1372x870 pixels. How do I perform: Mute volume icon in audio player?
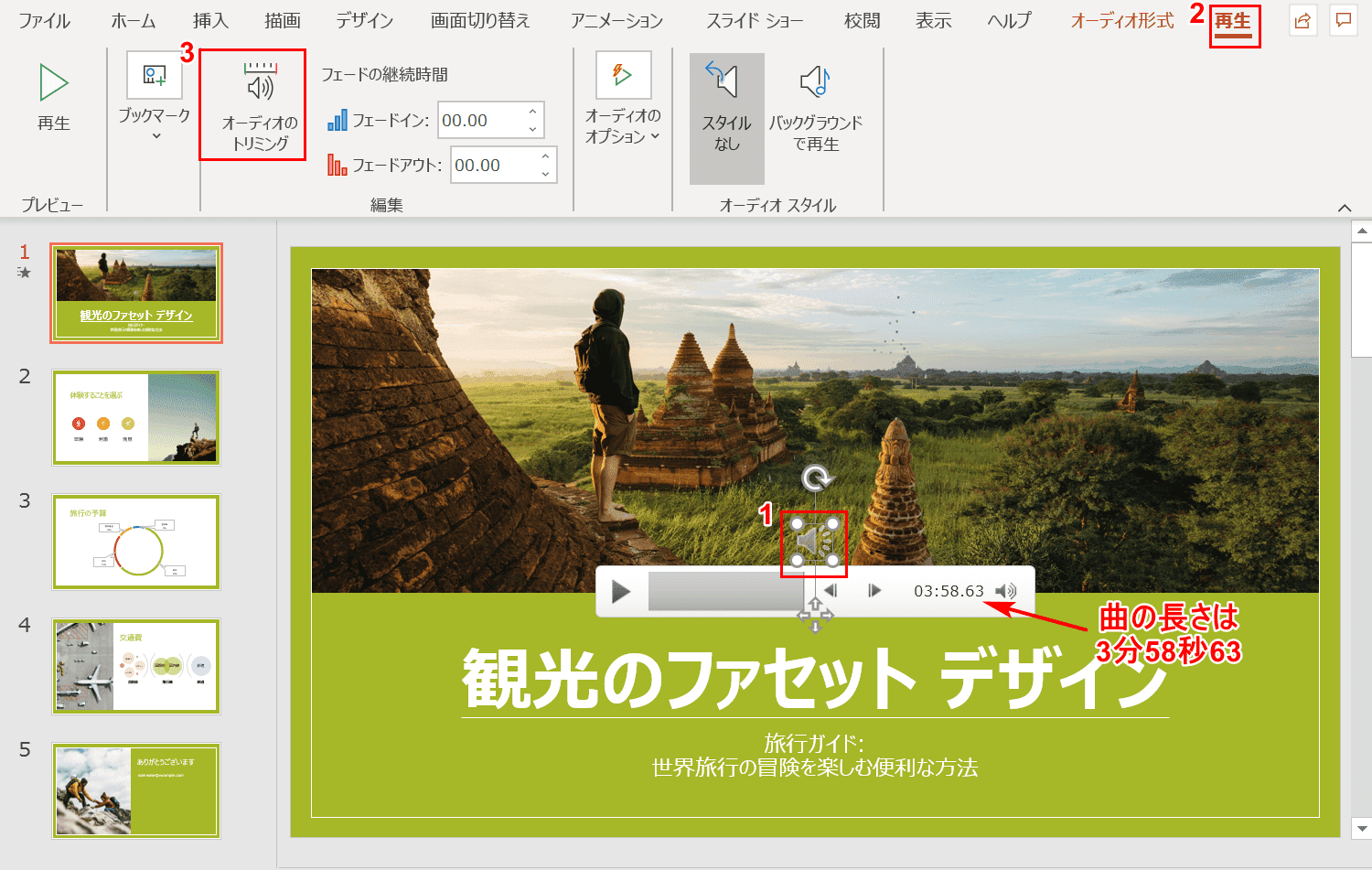[1006, 591]
